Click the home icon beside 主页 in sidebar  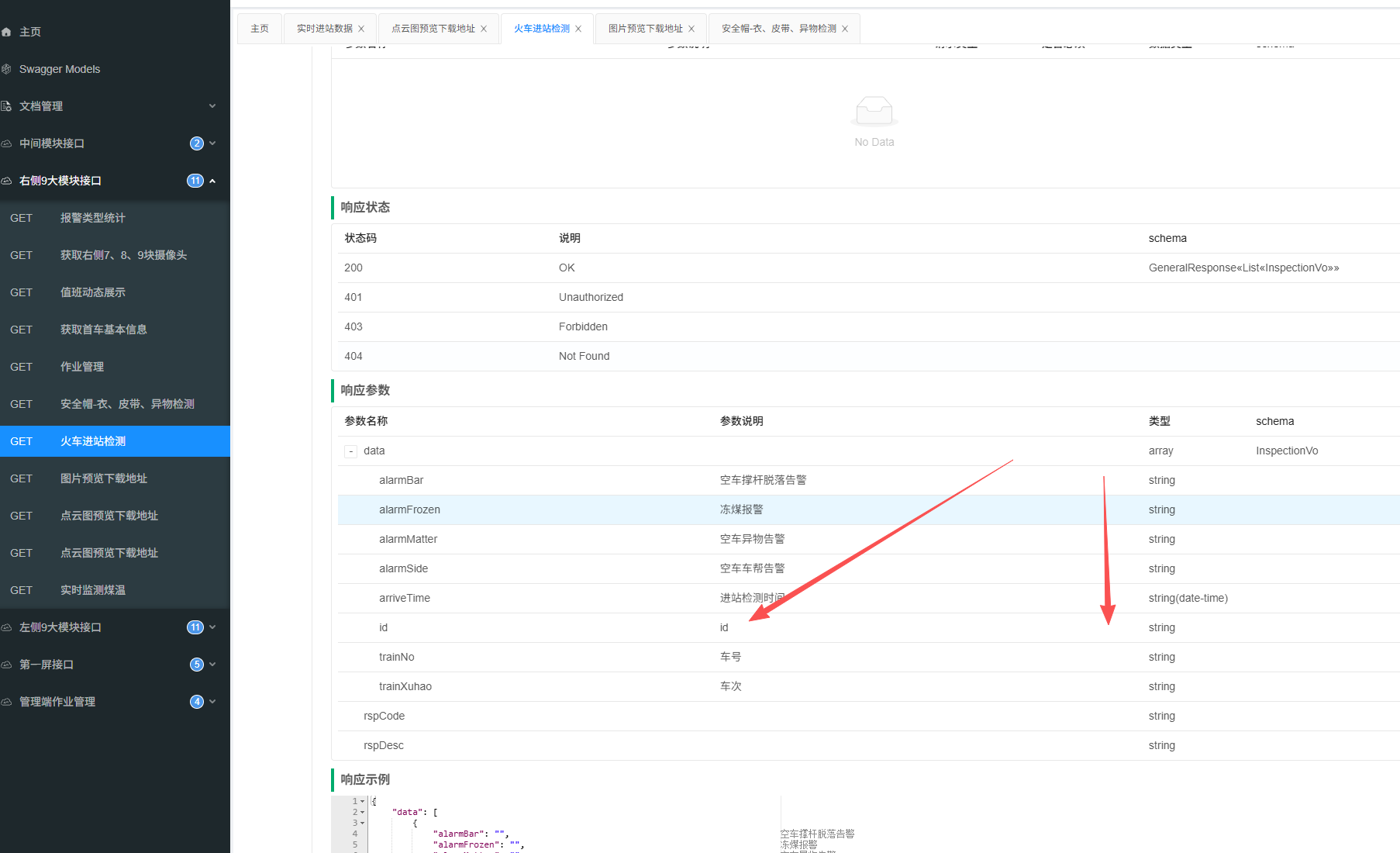(6, 32)
